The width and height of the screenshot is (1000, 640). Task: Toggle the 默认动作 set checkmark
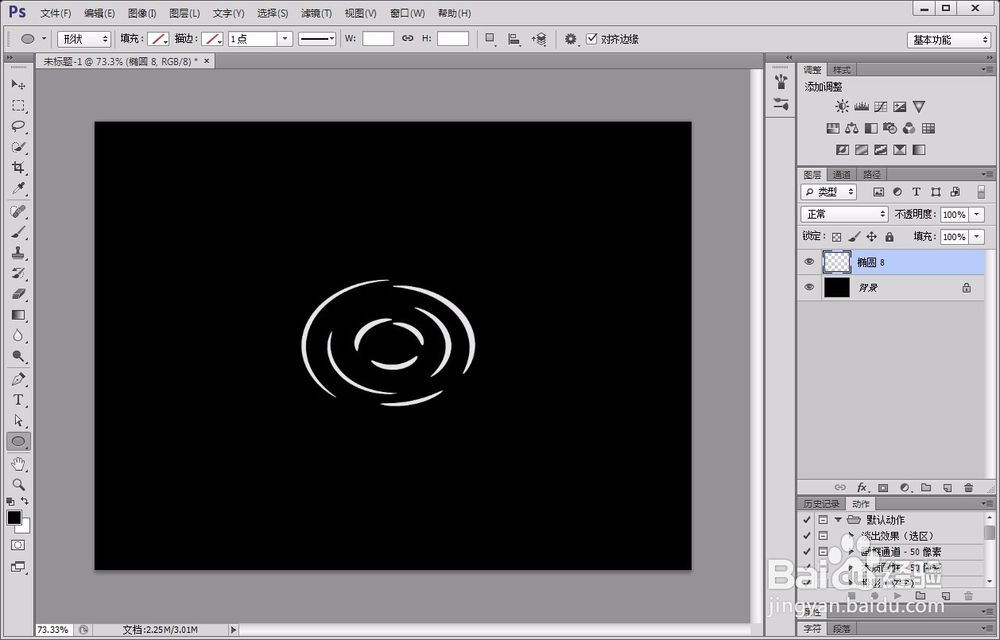pyautogui.click(x=807, y=520)
